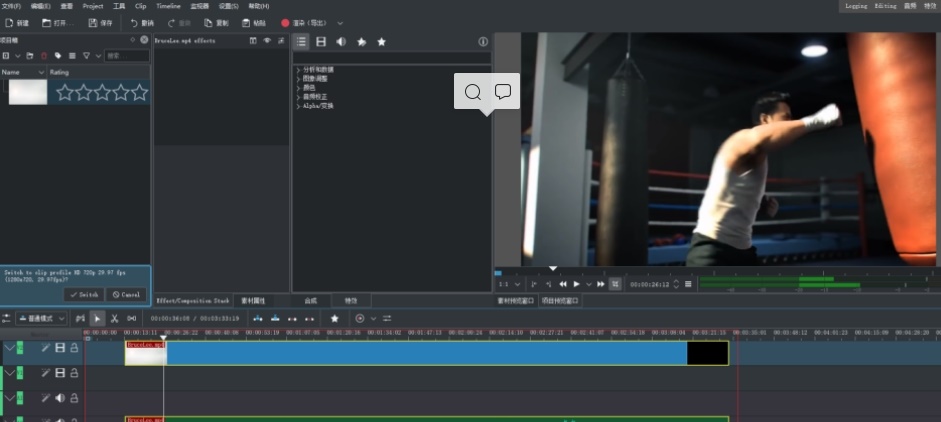Select the spacer tool in timeline toolbar
This screenshot has height=422, width=941.
point(131,318)
